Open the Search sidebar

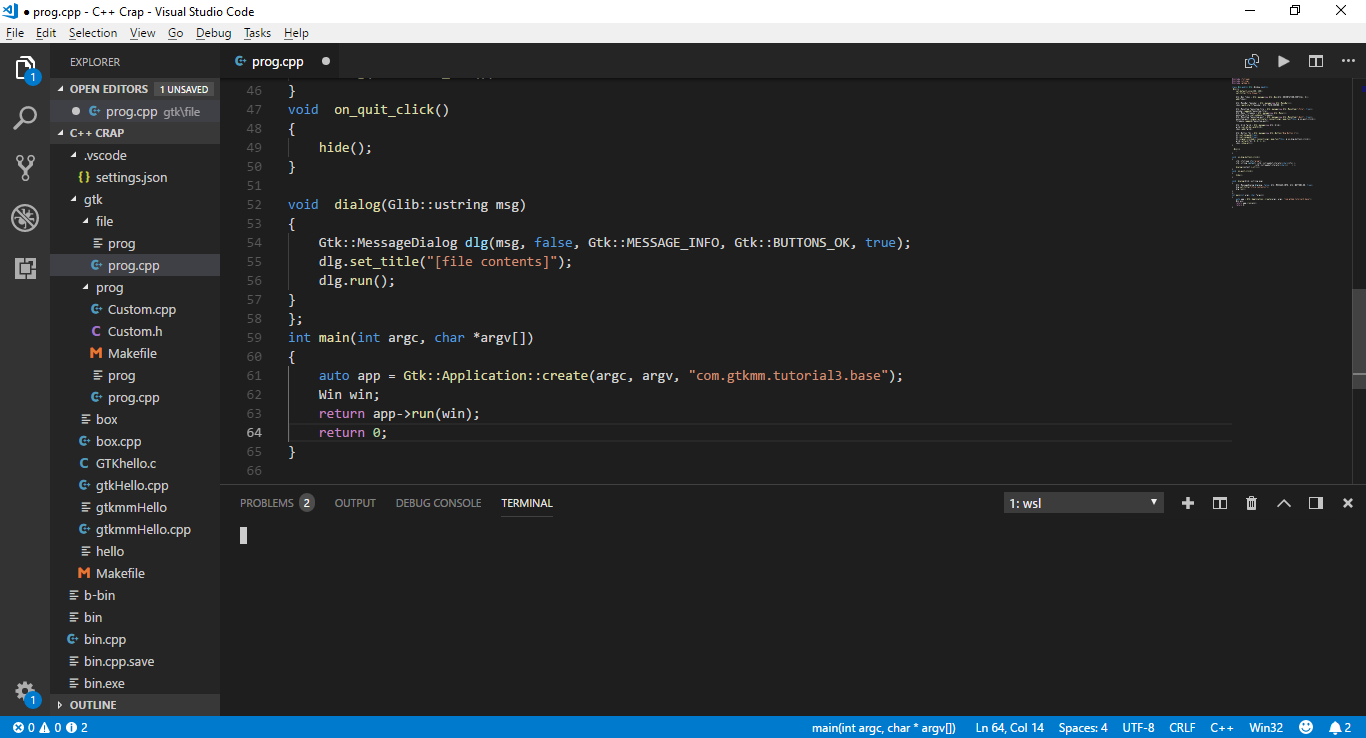point(24,117)
